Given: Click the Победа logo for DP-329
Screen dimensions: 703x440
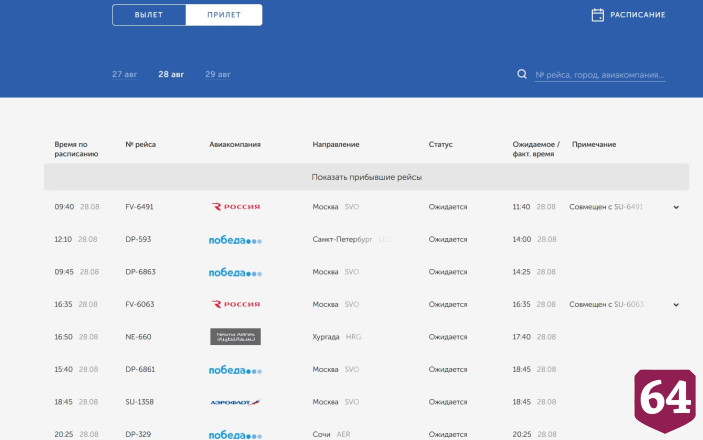Looking at the screenshot, I should click(x=235, y=435).
